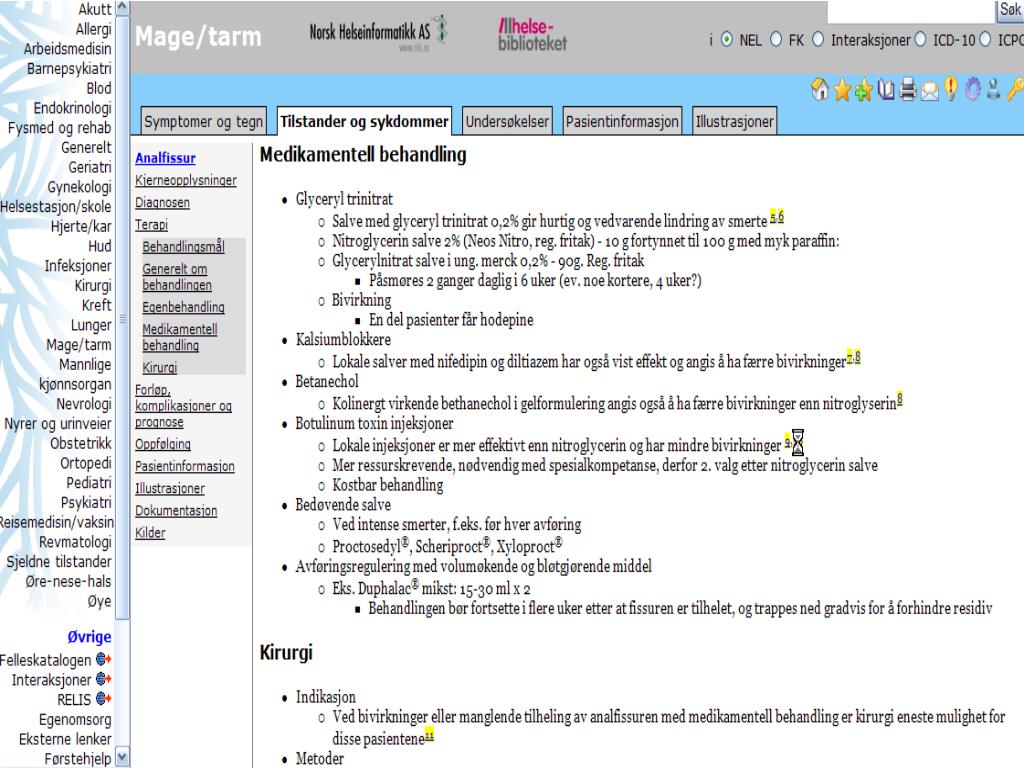Open Øre-nese-hals category
Screen dimensions: 1024x768
coord(68,581)
